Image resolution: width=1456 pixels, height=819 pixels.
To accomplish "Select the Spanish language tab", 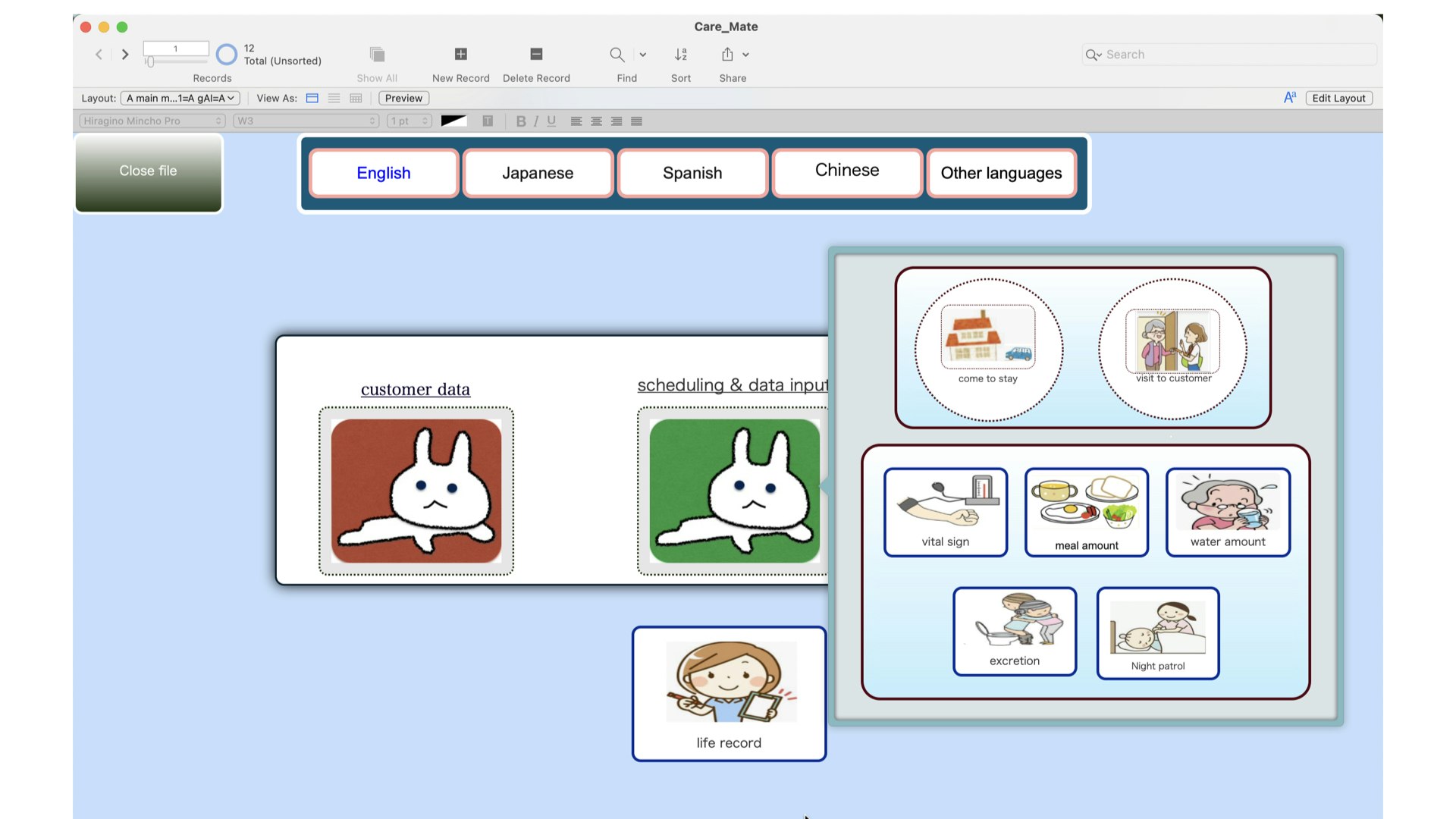I will (x=692, y=173).
